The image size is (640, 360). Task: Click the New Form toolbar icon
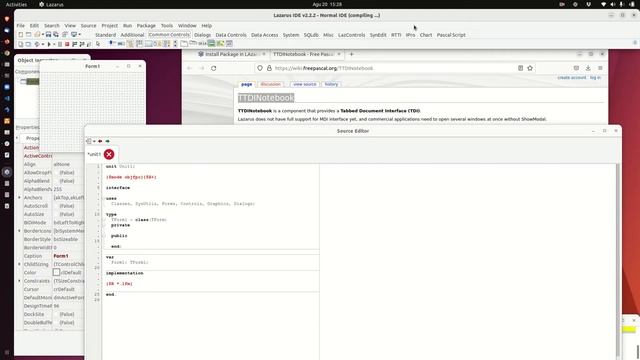[x=28, y=35]
